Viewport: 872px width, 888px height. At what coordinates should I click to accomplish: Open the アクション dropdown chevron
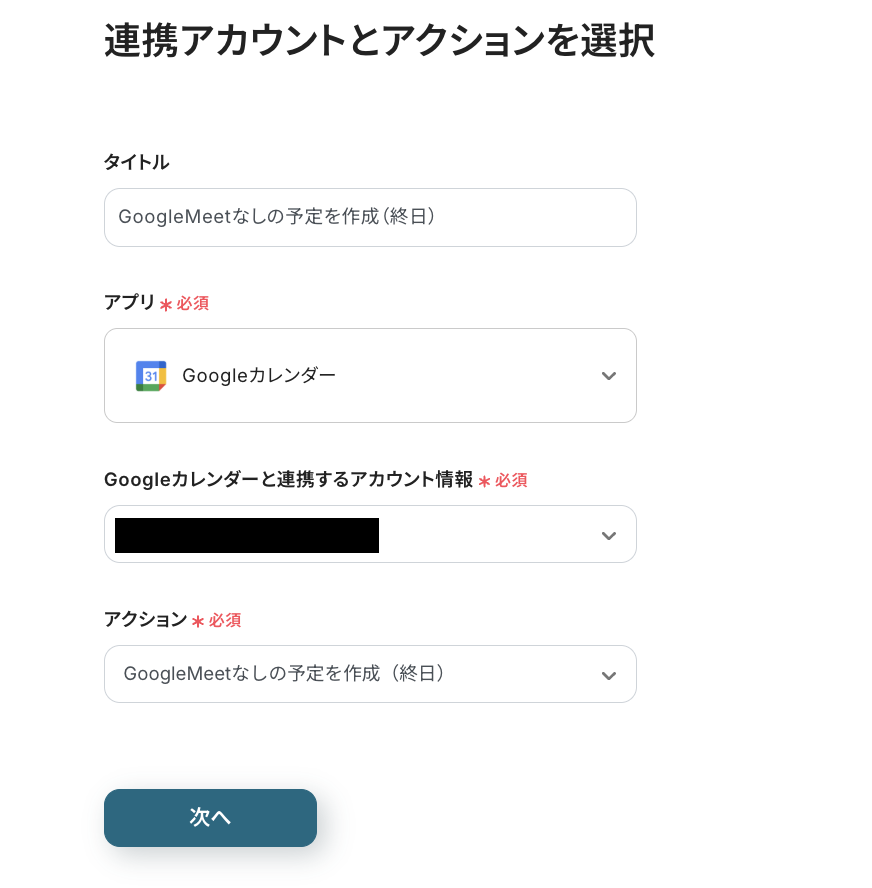pos(609,675)
